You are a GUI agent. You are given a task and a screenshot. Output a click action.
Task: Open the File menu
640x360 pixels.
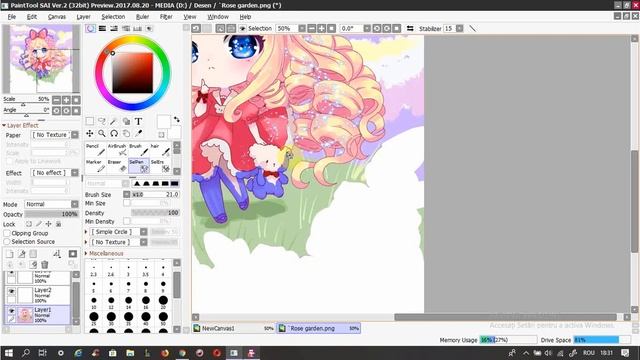tap(11, 17)
